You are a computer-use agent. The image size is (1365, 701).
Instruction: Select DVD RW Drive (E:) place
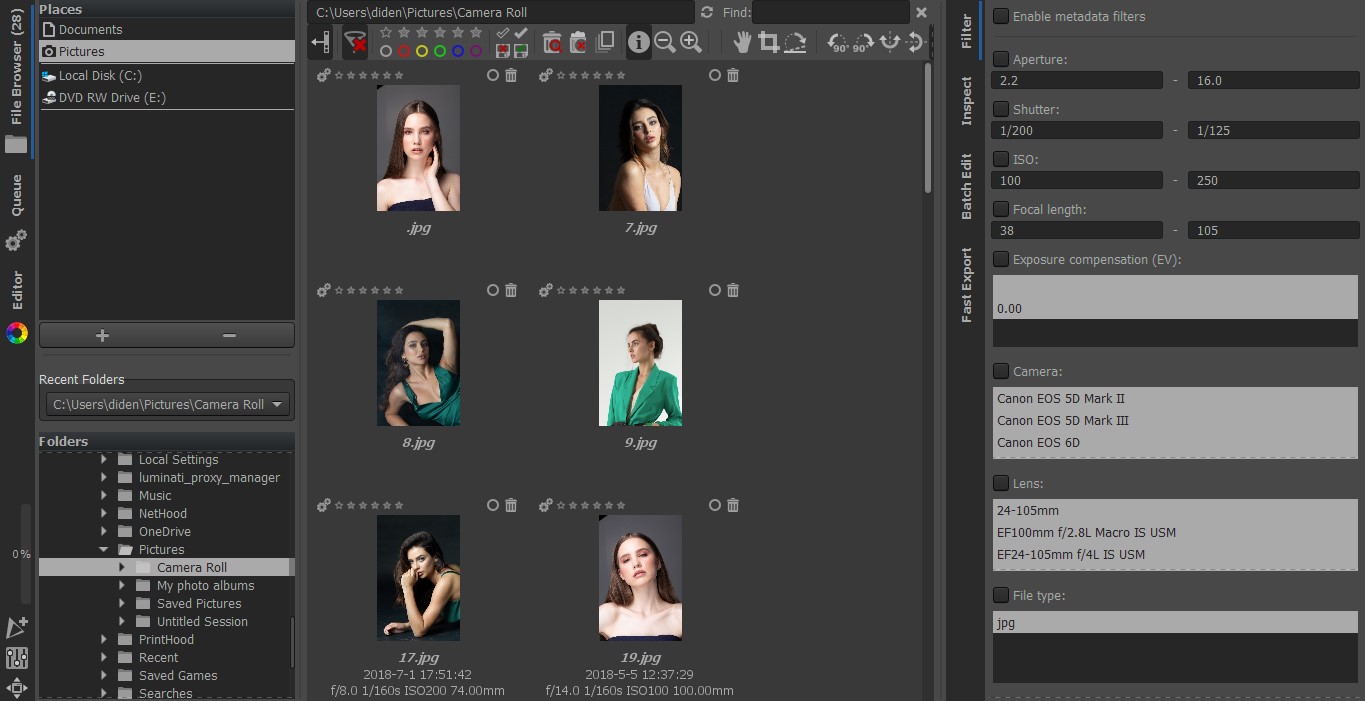pos(167,97)
